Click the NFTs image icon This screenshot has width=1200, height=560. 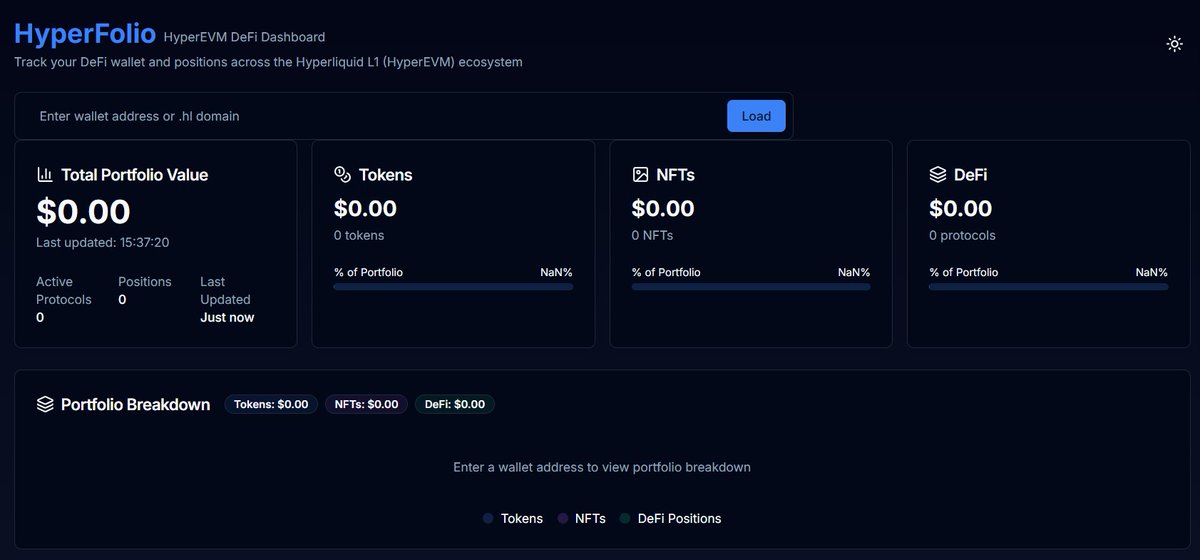[x=640, y=174]
